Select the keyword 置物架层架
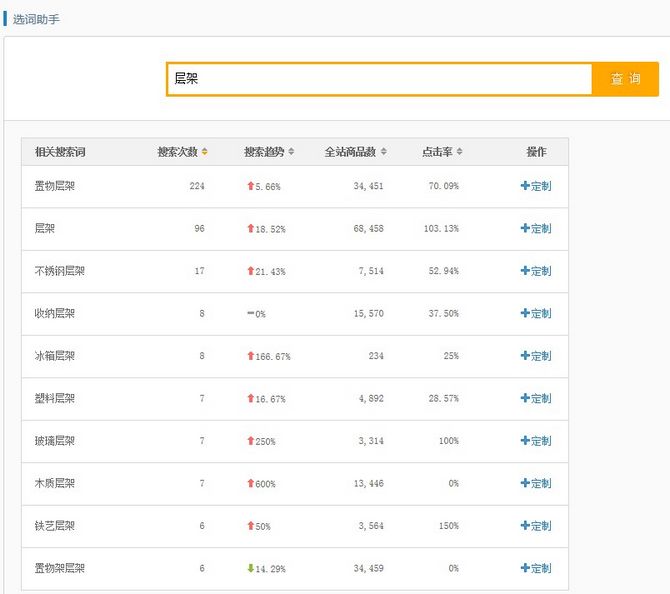 (59, 568)
